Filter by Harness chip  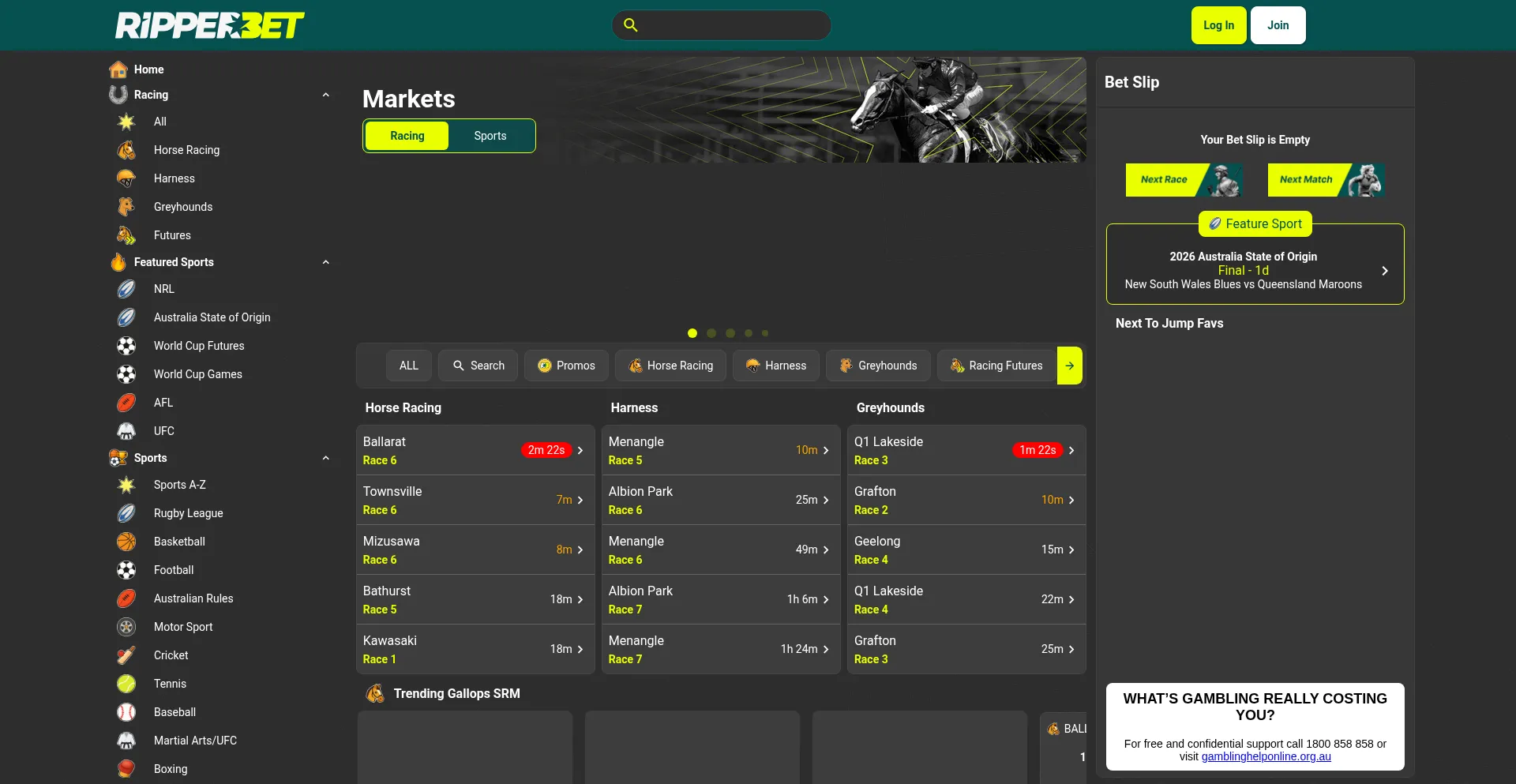[776, 366]
